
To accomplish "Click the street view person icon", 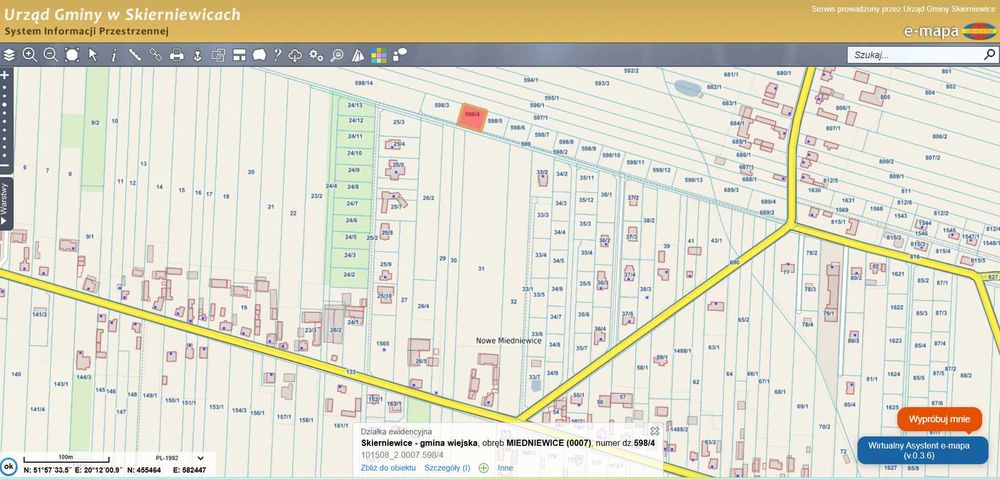I will click(x=197, y=55).
